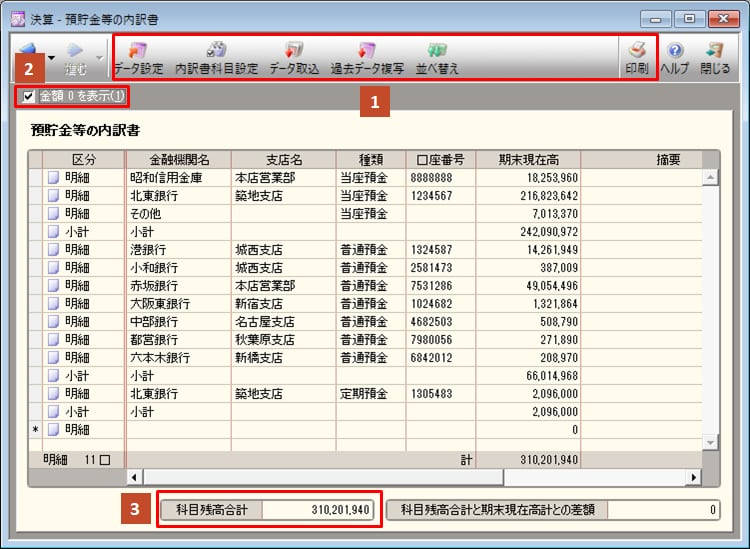
Task: Click the 支店名 column header
Action: click(x=284, y=160)
